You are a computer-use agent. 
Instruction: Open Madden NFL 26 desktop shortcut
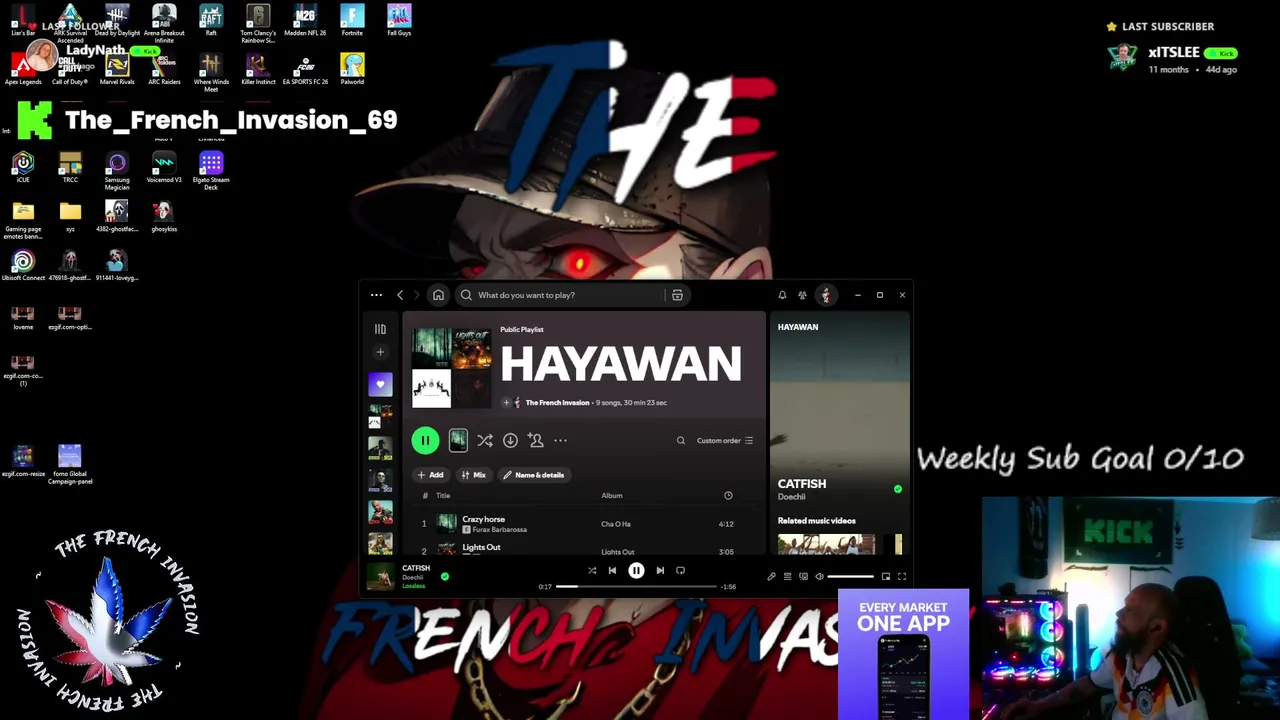point(305,20)
